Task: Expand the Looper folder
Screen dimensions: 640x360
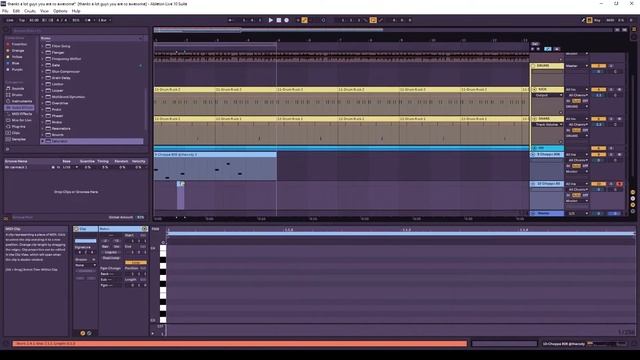Action: 42,91
